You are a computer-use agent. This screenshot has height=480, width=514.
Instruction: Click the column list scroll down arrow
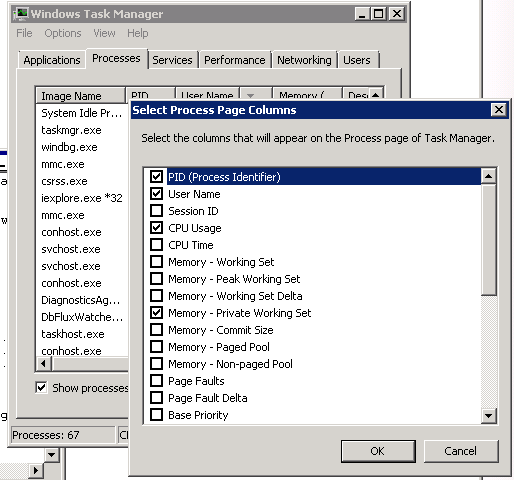[x=488, y=416]
